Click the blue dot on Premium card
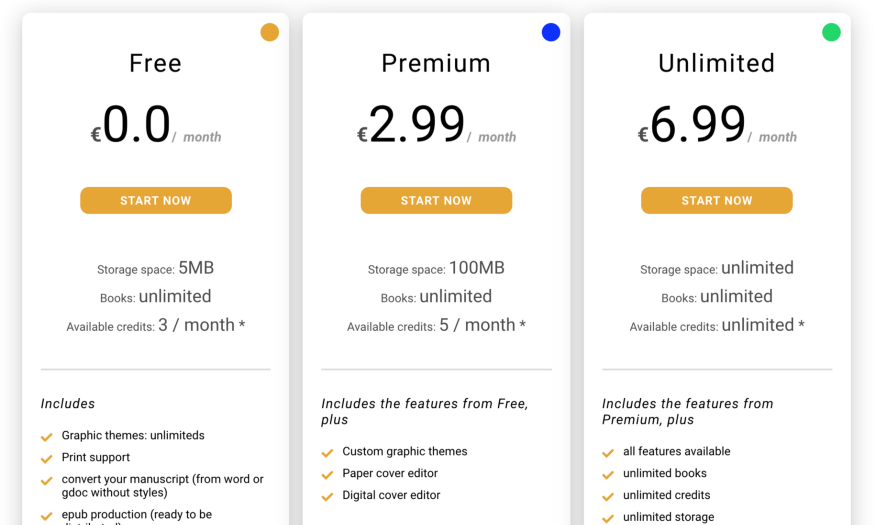This screenshot has width=875, height=525. (551, 32)
